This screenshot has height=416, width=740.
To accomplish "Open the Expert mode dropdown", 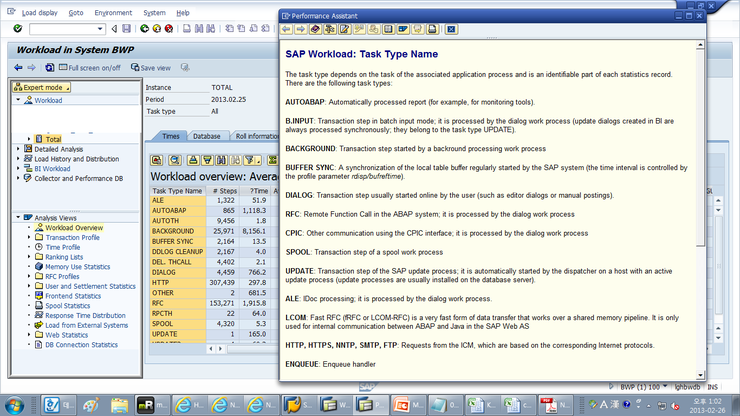I will tap(42, 87).
